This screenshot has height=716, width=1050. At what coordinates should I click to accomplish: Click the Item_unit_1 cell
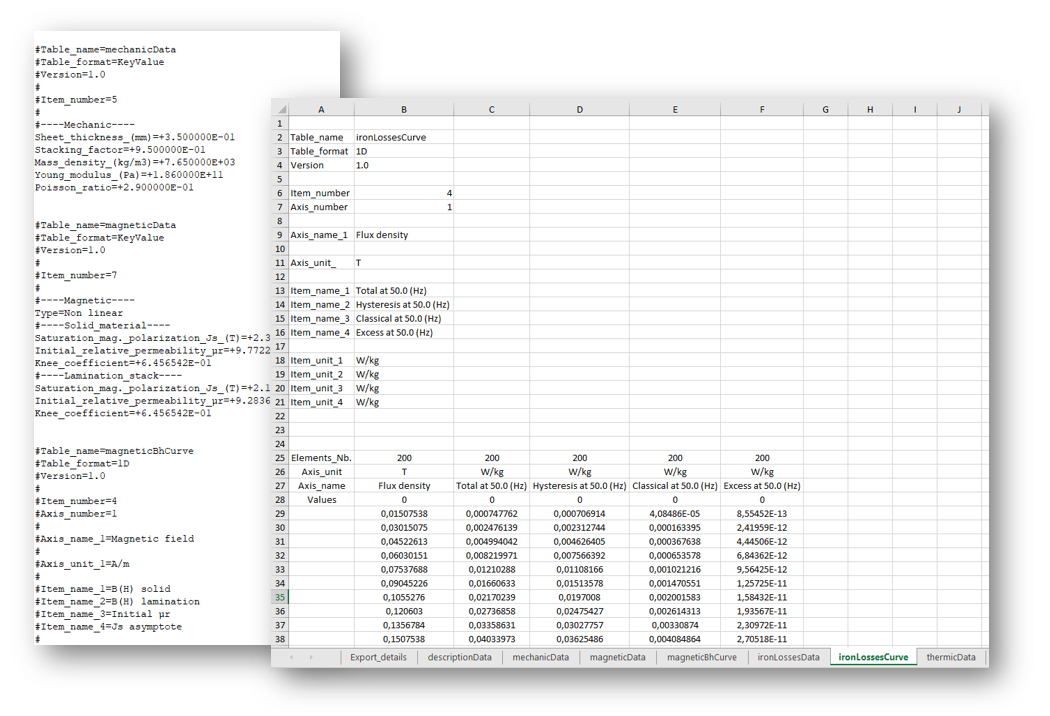click(x=321, y=360)
